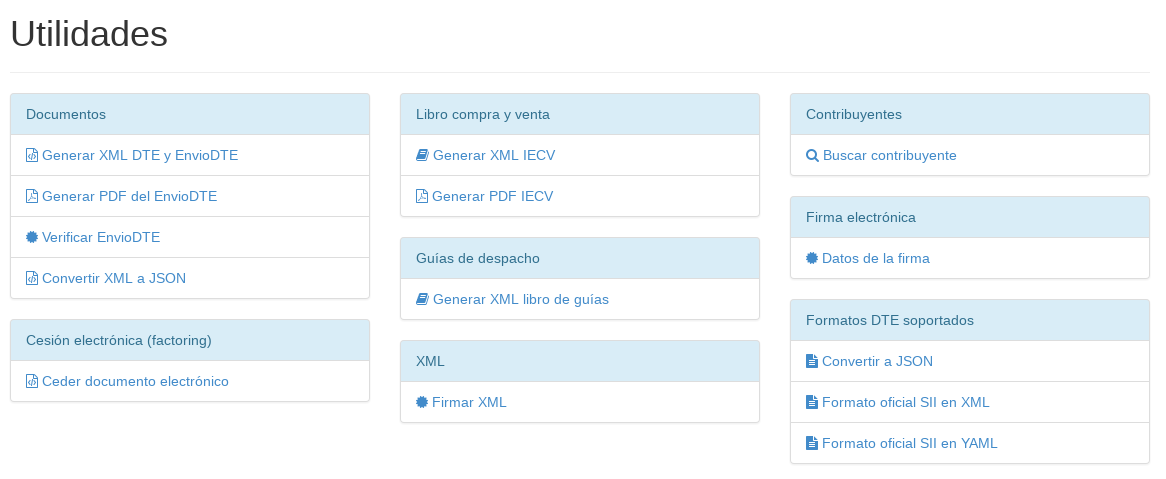Click the document icon beside Formato oficial SII en YAML
This screenshot has width=1166, height=479.
tap(812, 443)
